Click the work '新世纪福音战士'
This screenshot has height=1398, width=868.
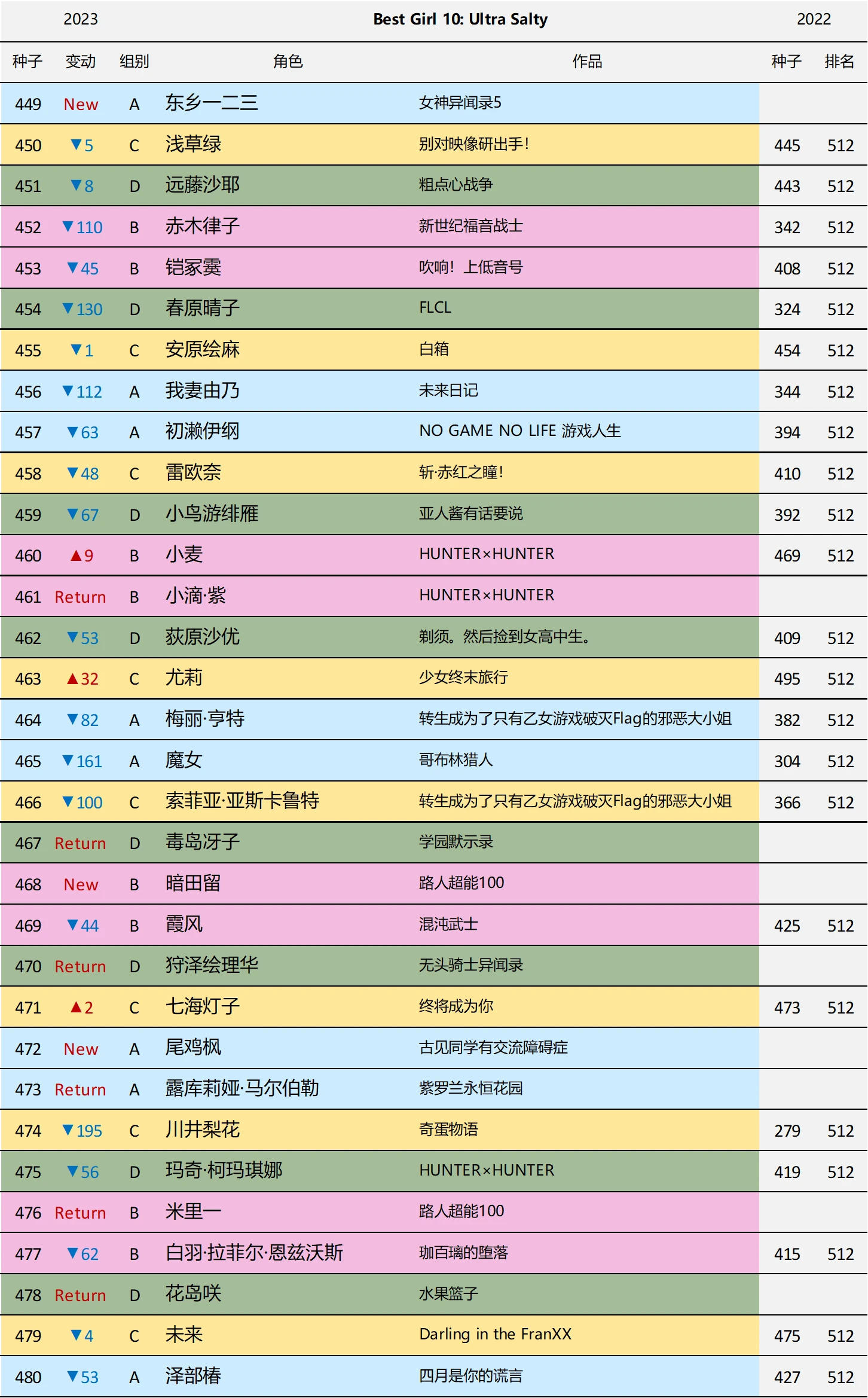[x=470, y=226]
